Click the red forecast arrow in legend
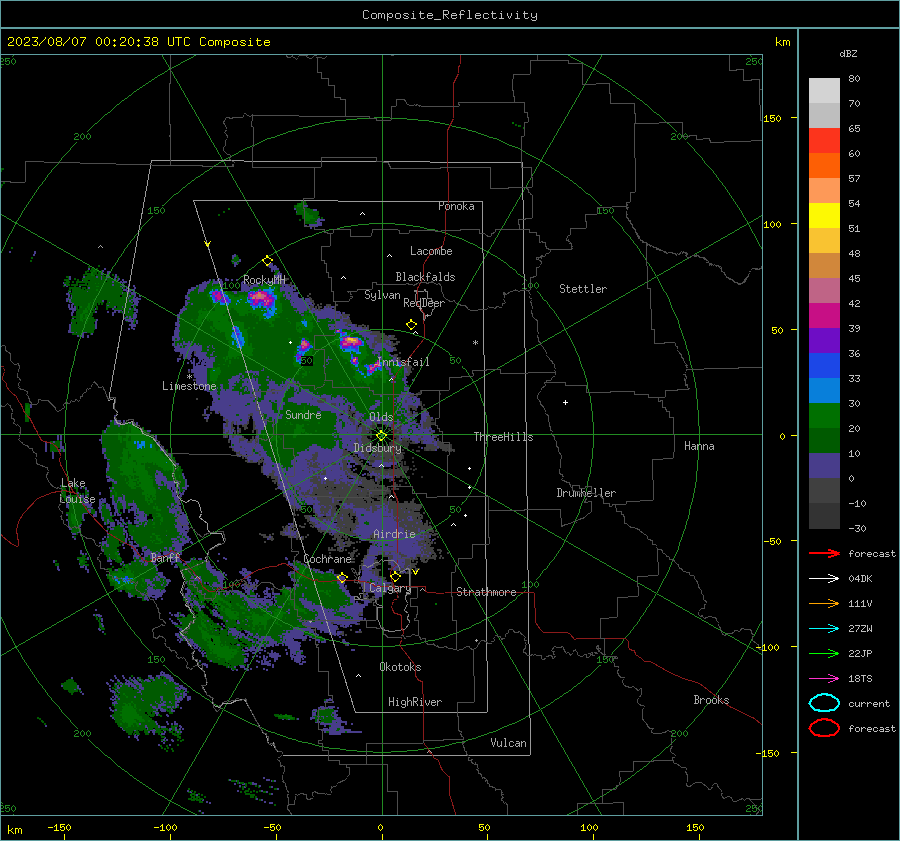Viewport: 900px width, 841px height. (x=824, y=553)
